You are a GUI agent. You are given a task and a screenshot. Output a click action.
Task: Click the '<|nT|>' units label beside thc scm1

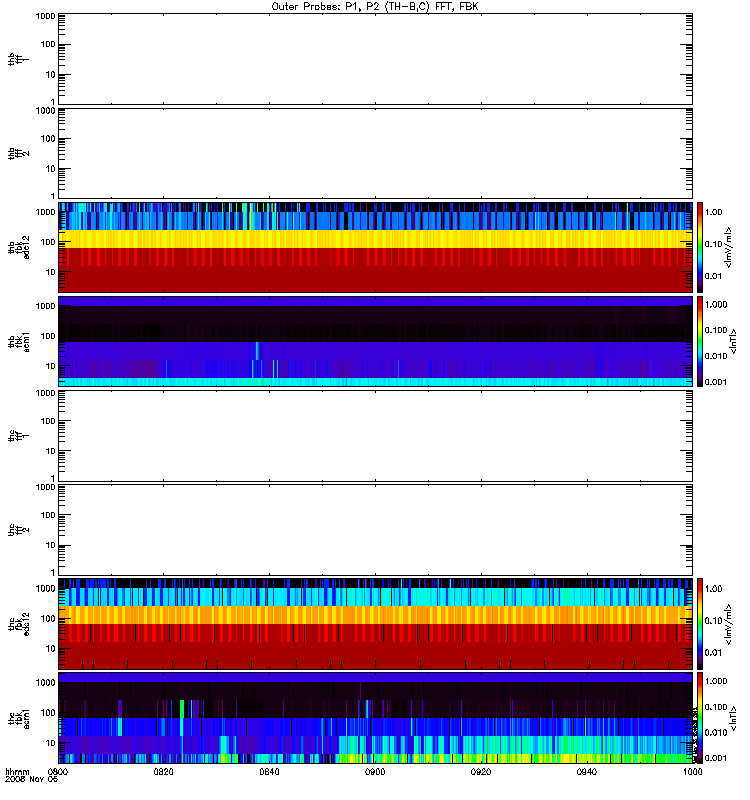[x=734, y=718]
